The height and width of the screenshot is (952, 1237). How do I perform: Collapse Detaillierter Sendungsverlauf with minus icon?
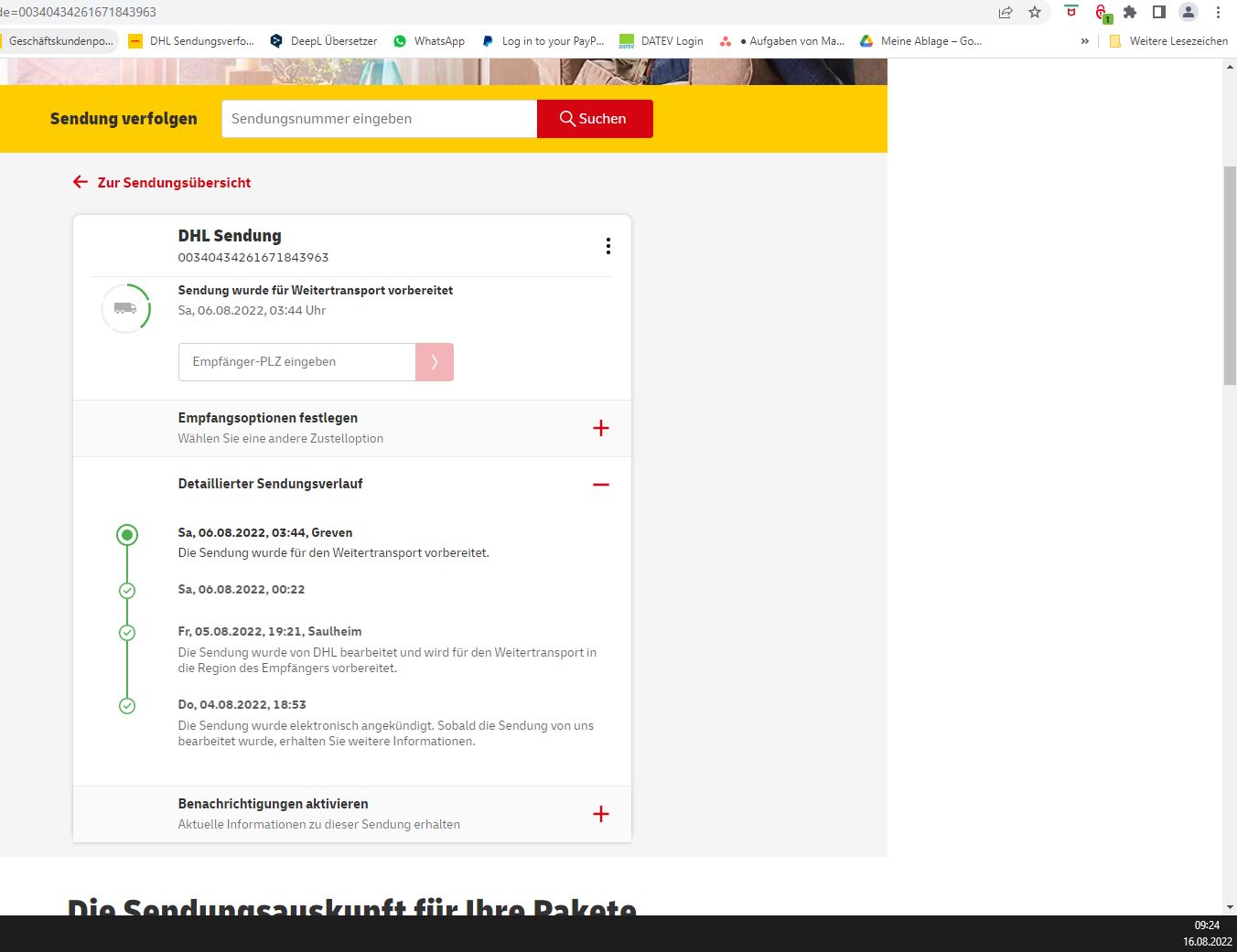[x=601, y=485]
